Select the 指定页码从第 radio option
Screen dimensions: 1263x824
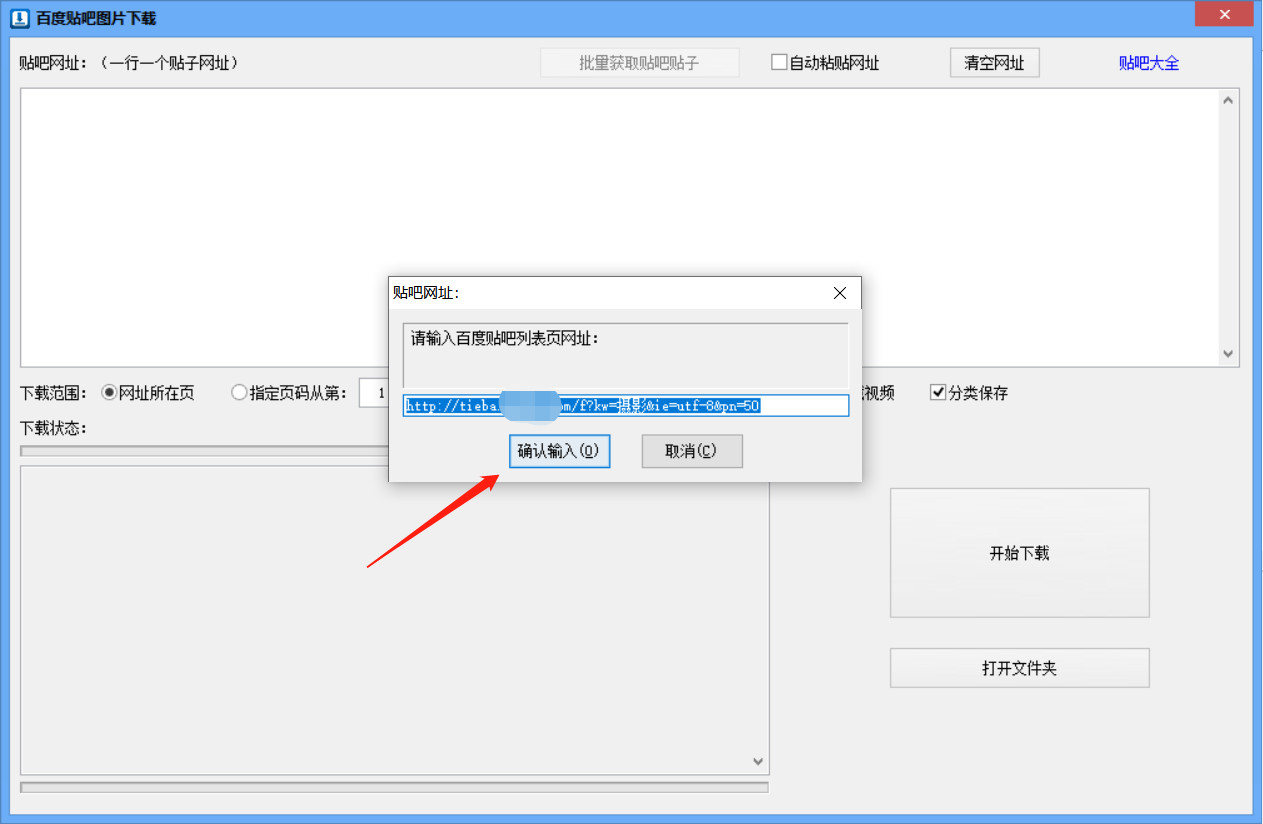coord(239,392)
